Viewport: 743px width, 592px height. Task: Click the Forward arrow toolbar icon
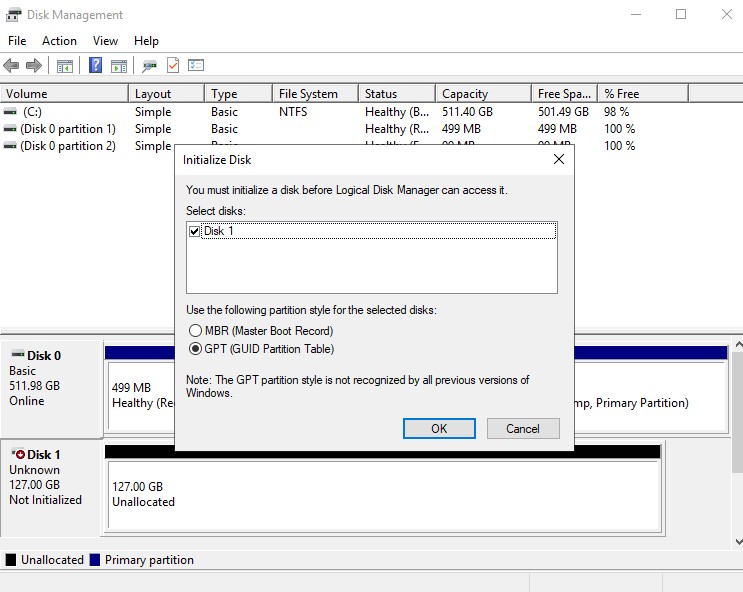pos(34,65)
